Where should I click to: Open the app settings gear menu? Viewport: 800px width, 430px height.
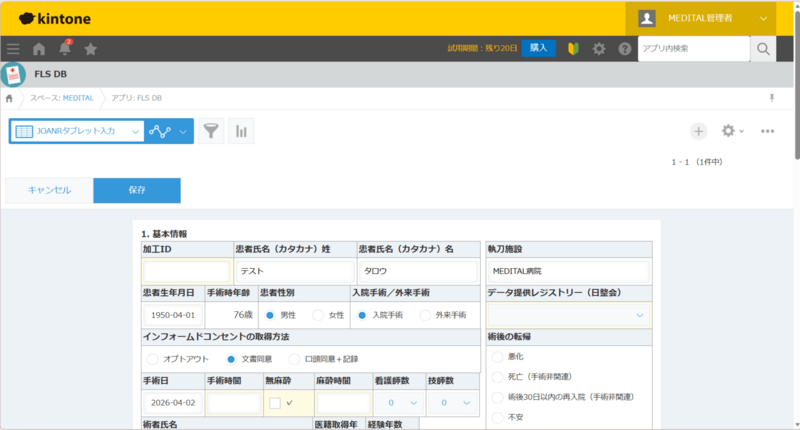(732, 131)
